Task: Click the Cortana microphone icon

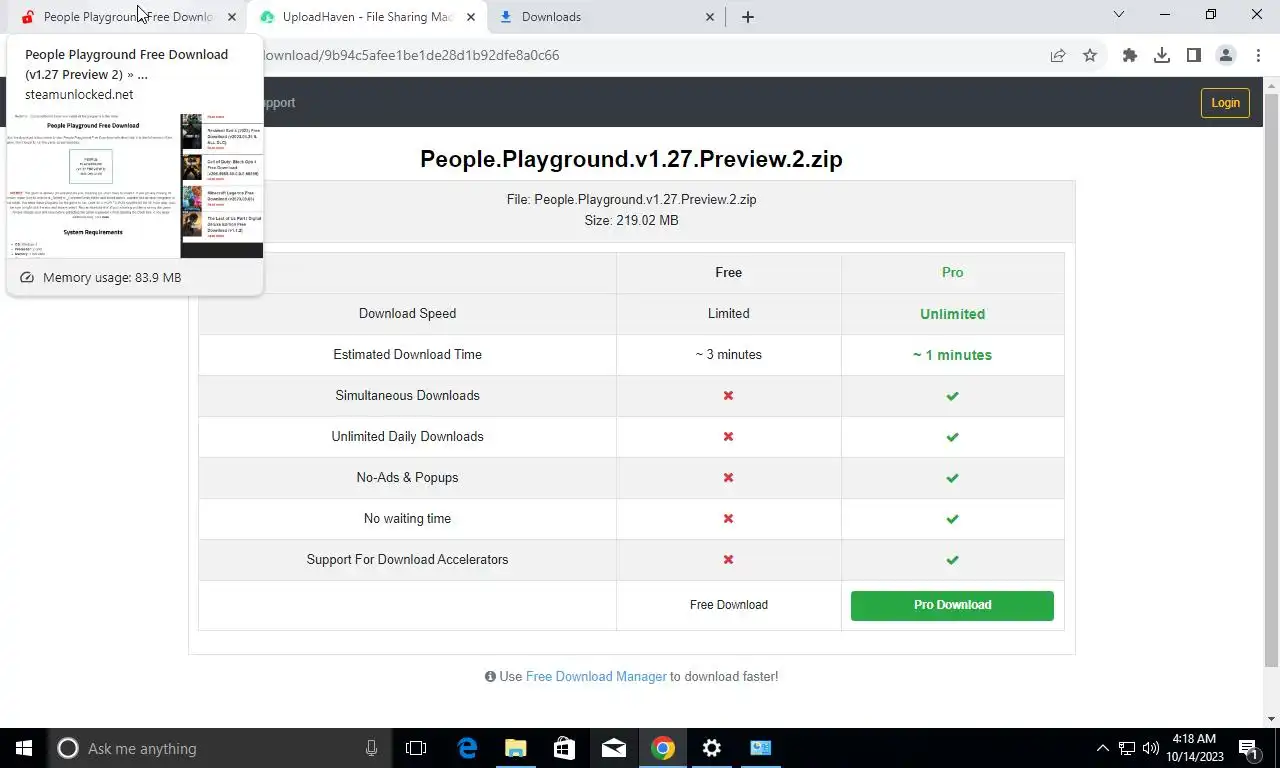Action: 372,748
